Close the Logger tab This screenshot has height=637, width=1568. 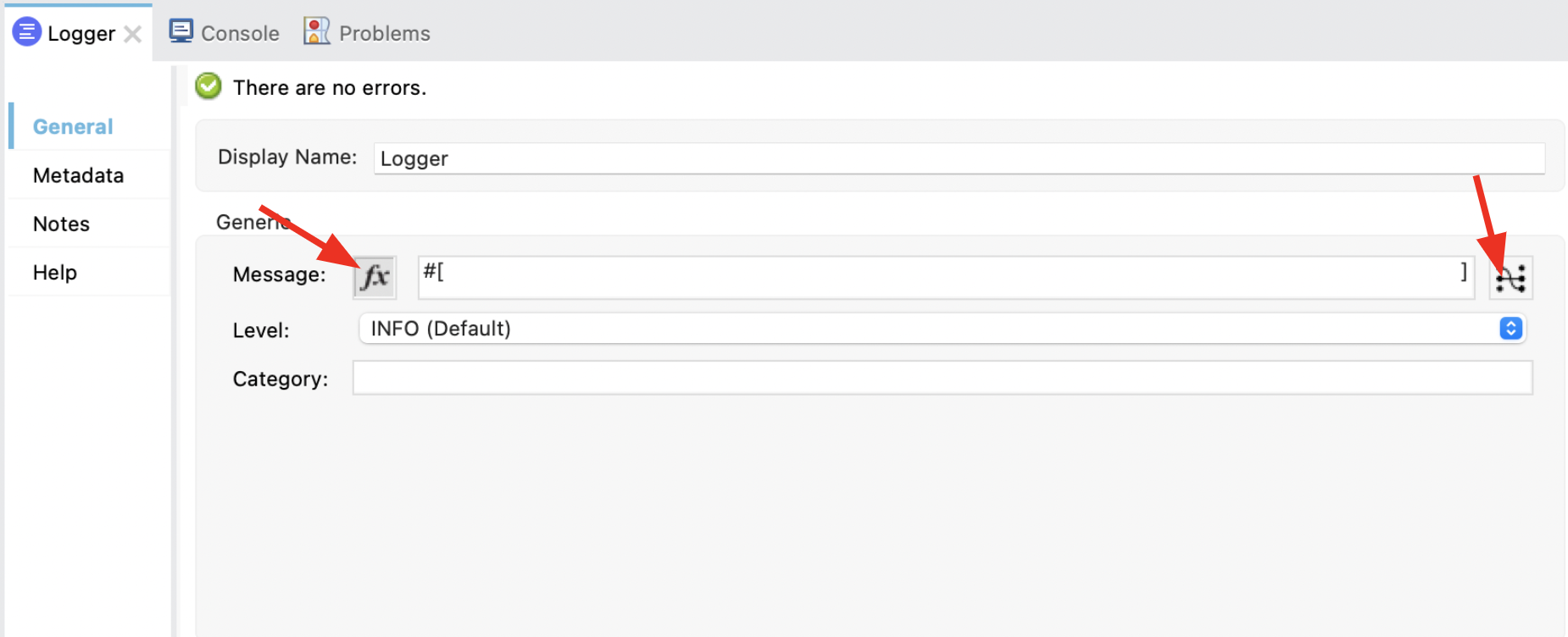point(132,34)
